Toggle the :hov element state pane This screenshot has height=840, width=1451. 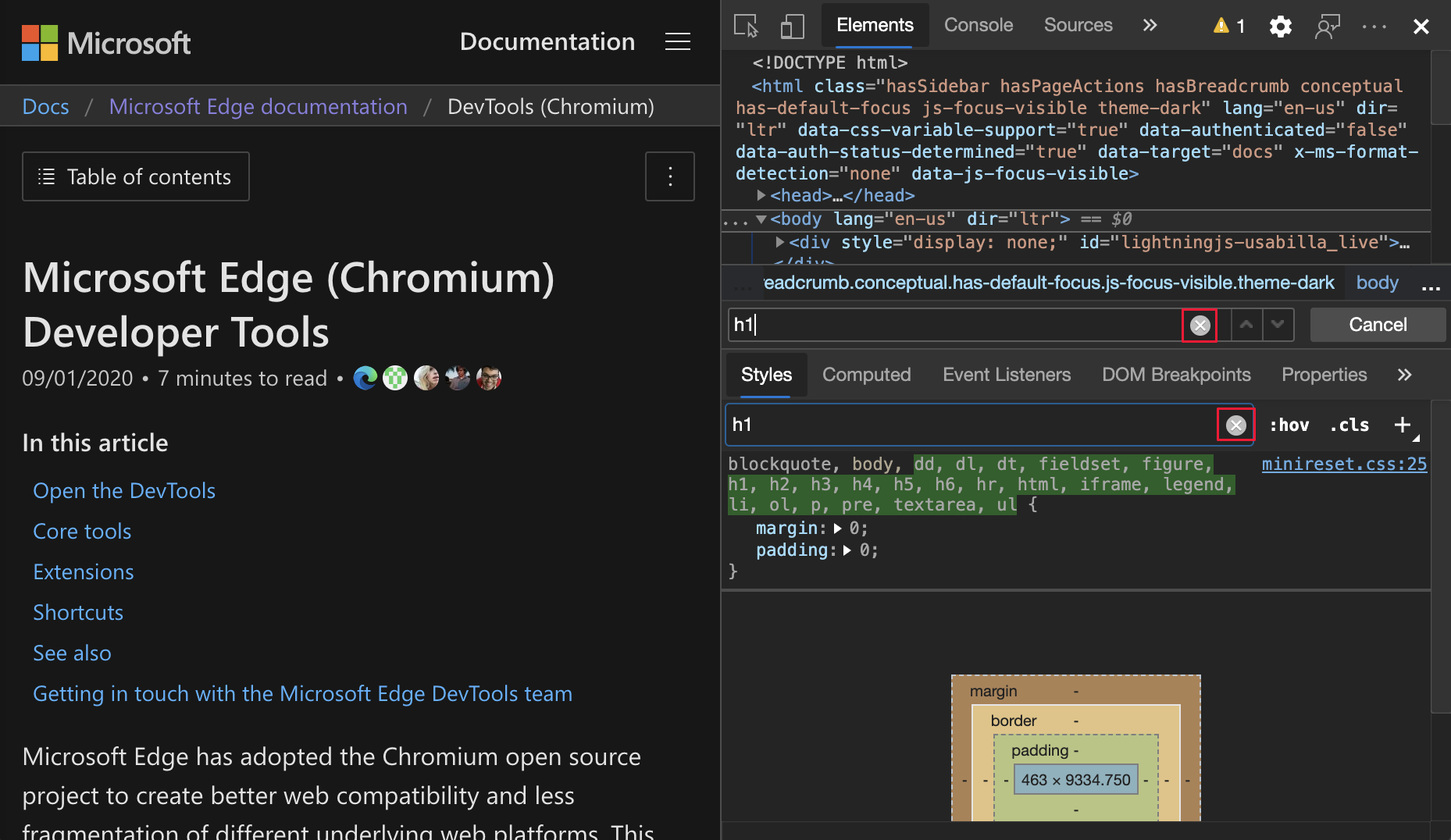coord(1289,425)
